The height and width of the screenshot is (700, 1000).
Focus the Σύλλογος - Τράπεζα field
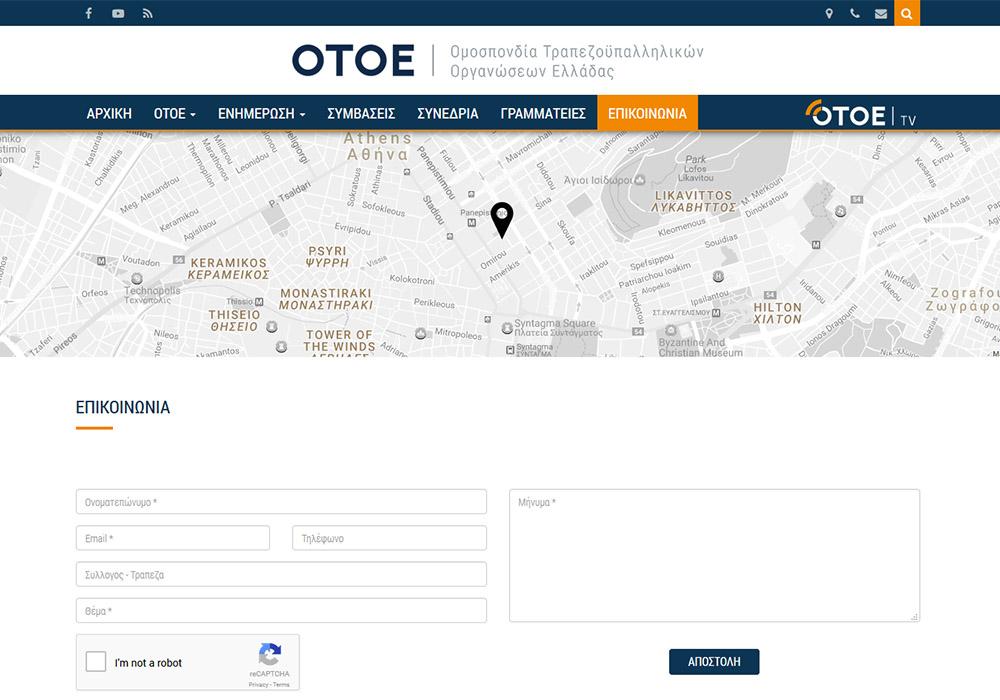[x=281, y=574]
